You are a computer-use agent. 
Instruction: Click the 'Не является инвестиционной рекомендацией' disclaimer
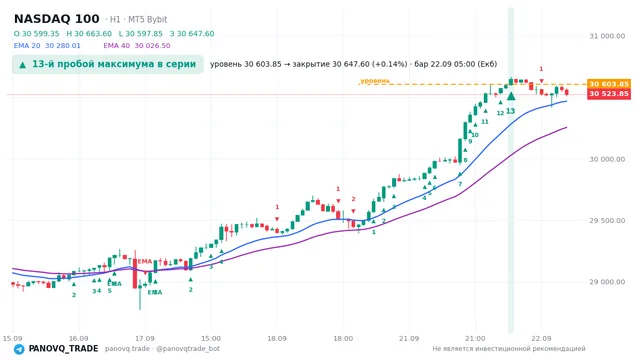point(509,349)
